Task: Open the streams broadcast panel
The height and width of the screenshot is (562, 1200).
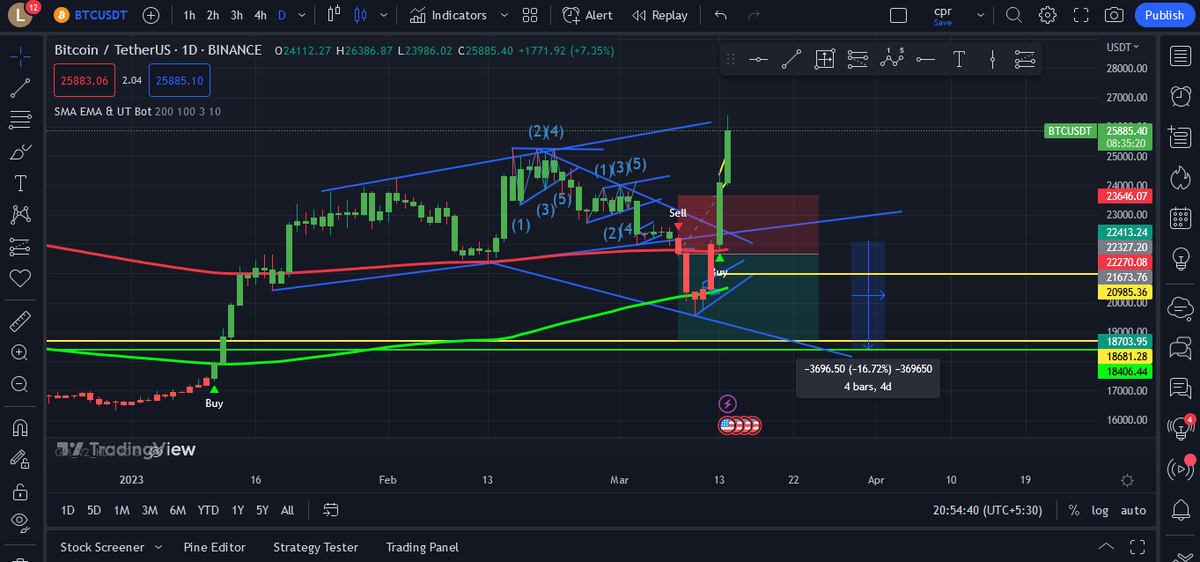Action: tap(1181, 467)
